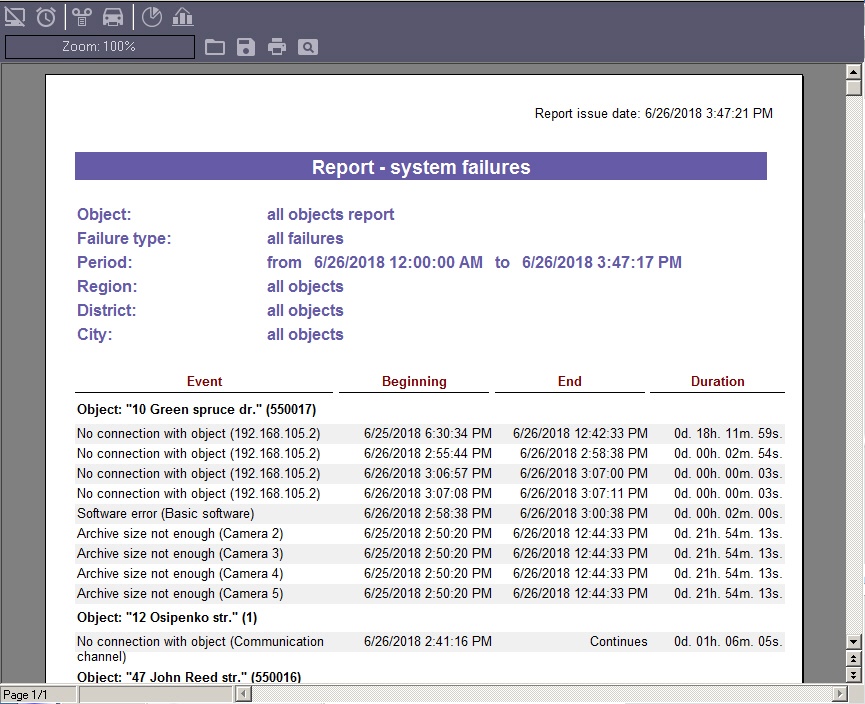Open the Zoom: 100% selector

tap(100, 47)
